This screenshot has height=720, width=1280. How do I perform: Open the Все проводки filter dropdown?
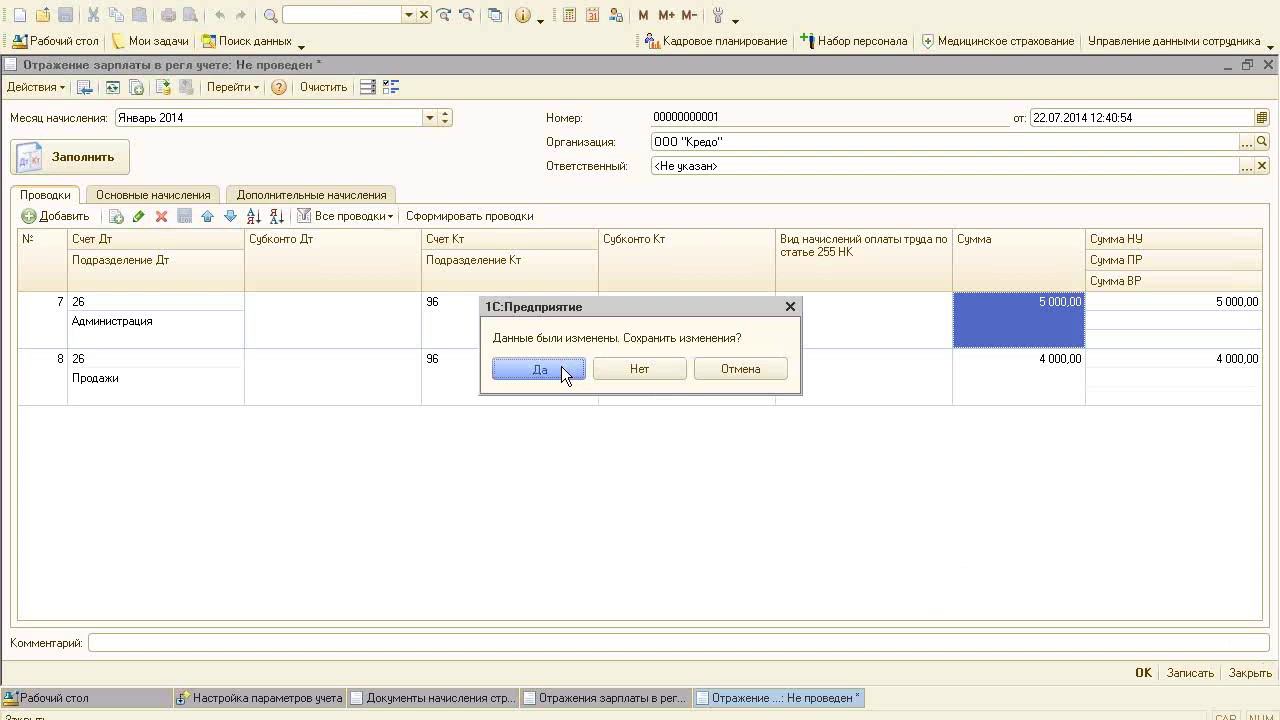[x=346, y=216]
